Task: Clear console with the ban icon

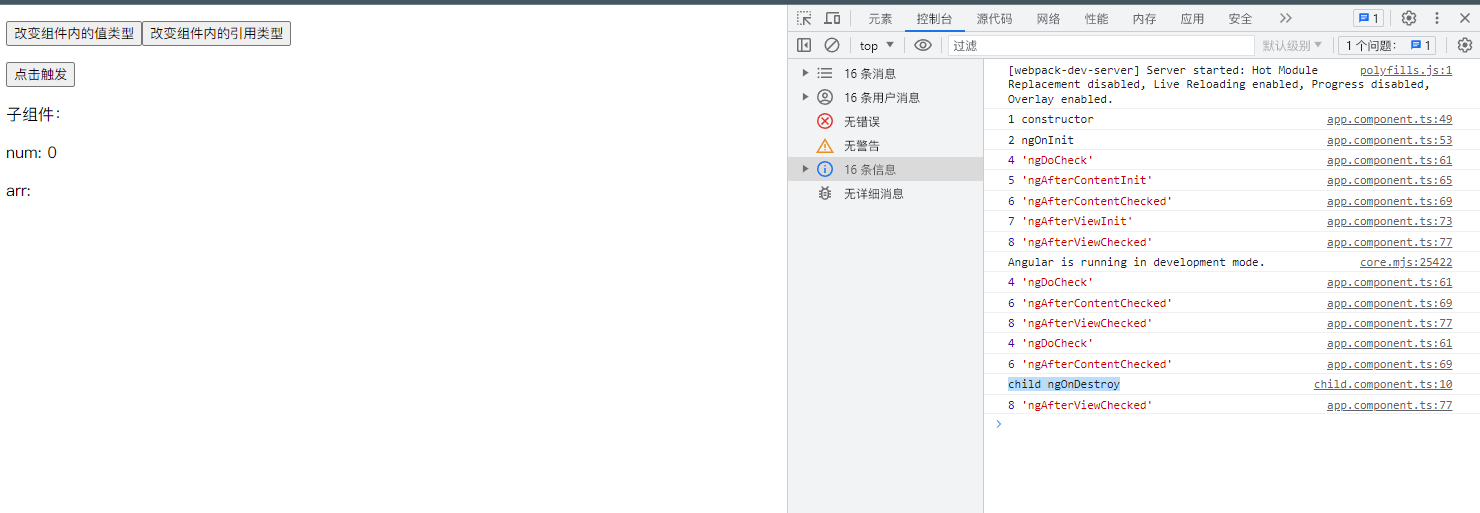Action: point(832,45)
